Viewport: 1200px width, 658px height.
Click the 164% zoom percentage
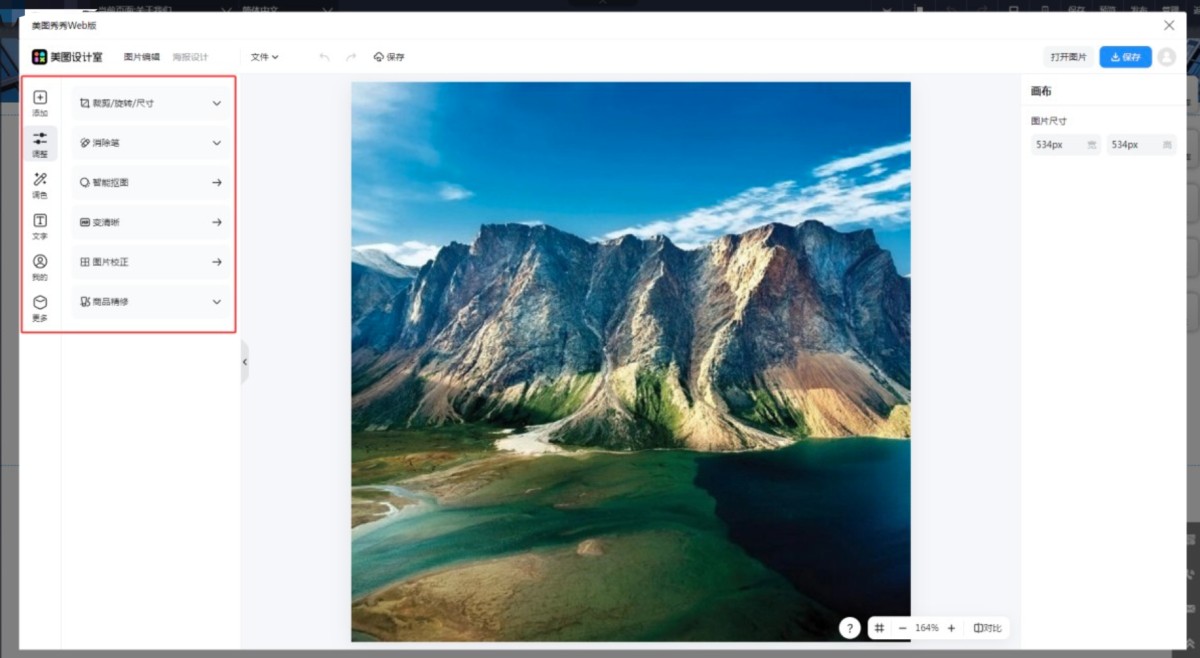point(927,628)
